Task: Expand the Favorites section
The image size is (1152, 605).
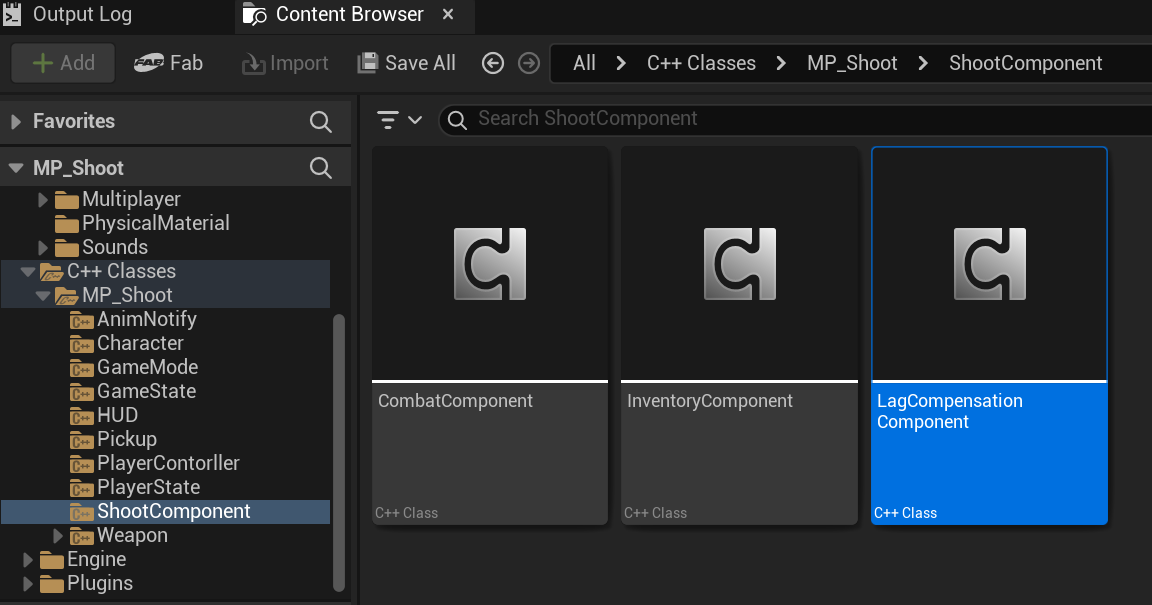Action: tap(15, 121)
